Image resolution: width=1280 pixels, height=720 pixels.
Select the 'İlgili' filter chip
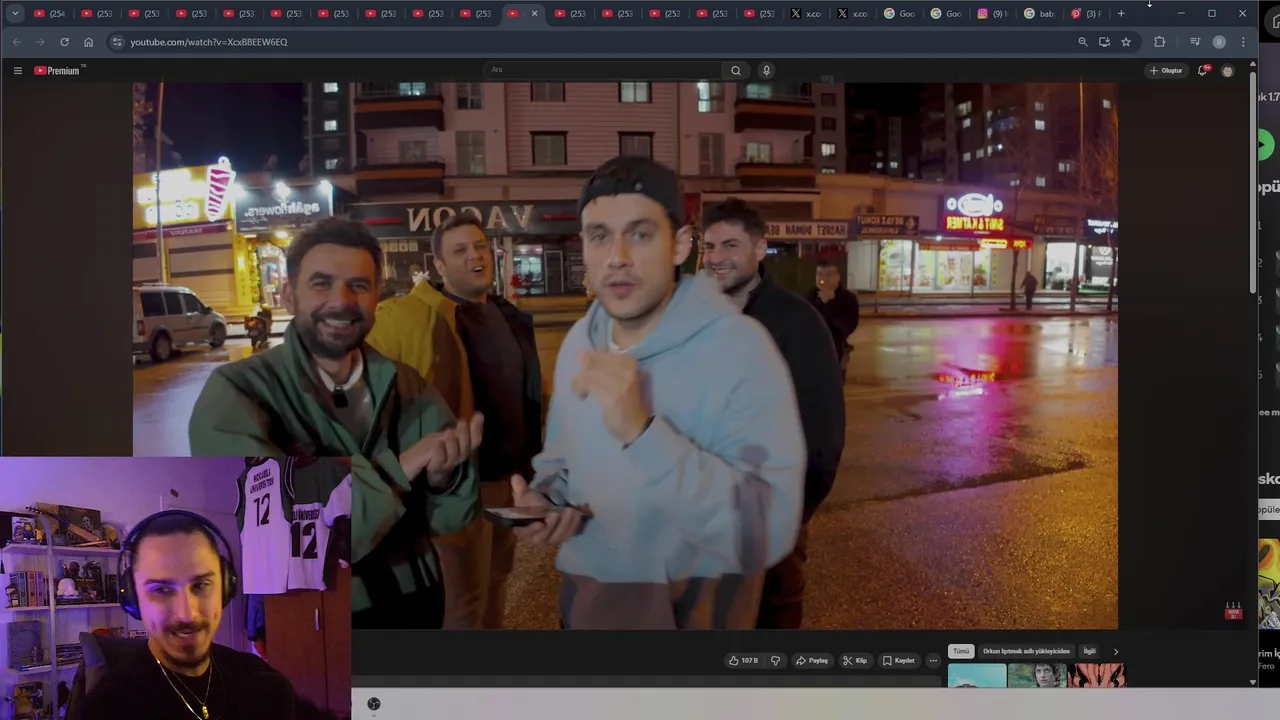pos(1089,651)
